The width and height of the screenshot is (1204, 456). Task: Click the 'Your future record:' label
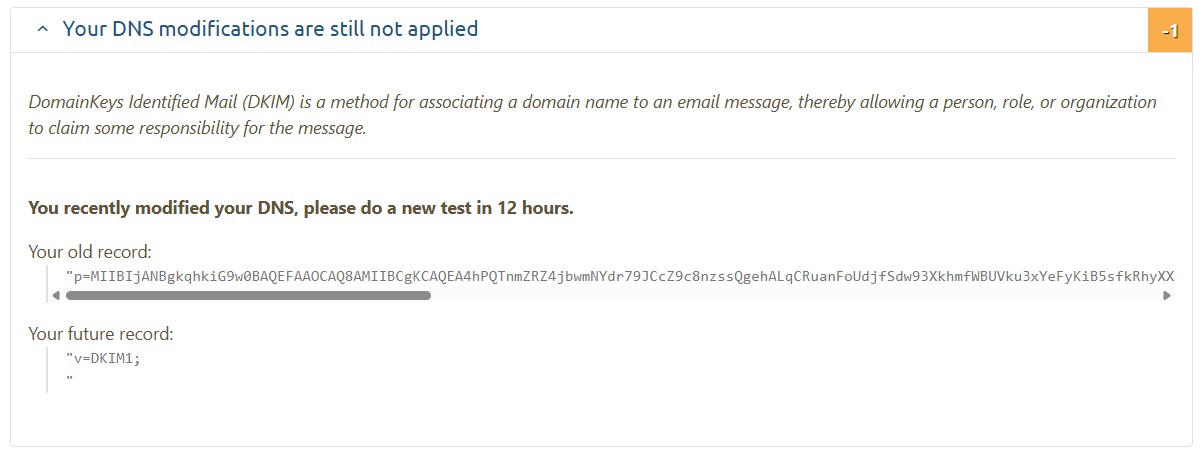[101, 334]
